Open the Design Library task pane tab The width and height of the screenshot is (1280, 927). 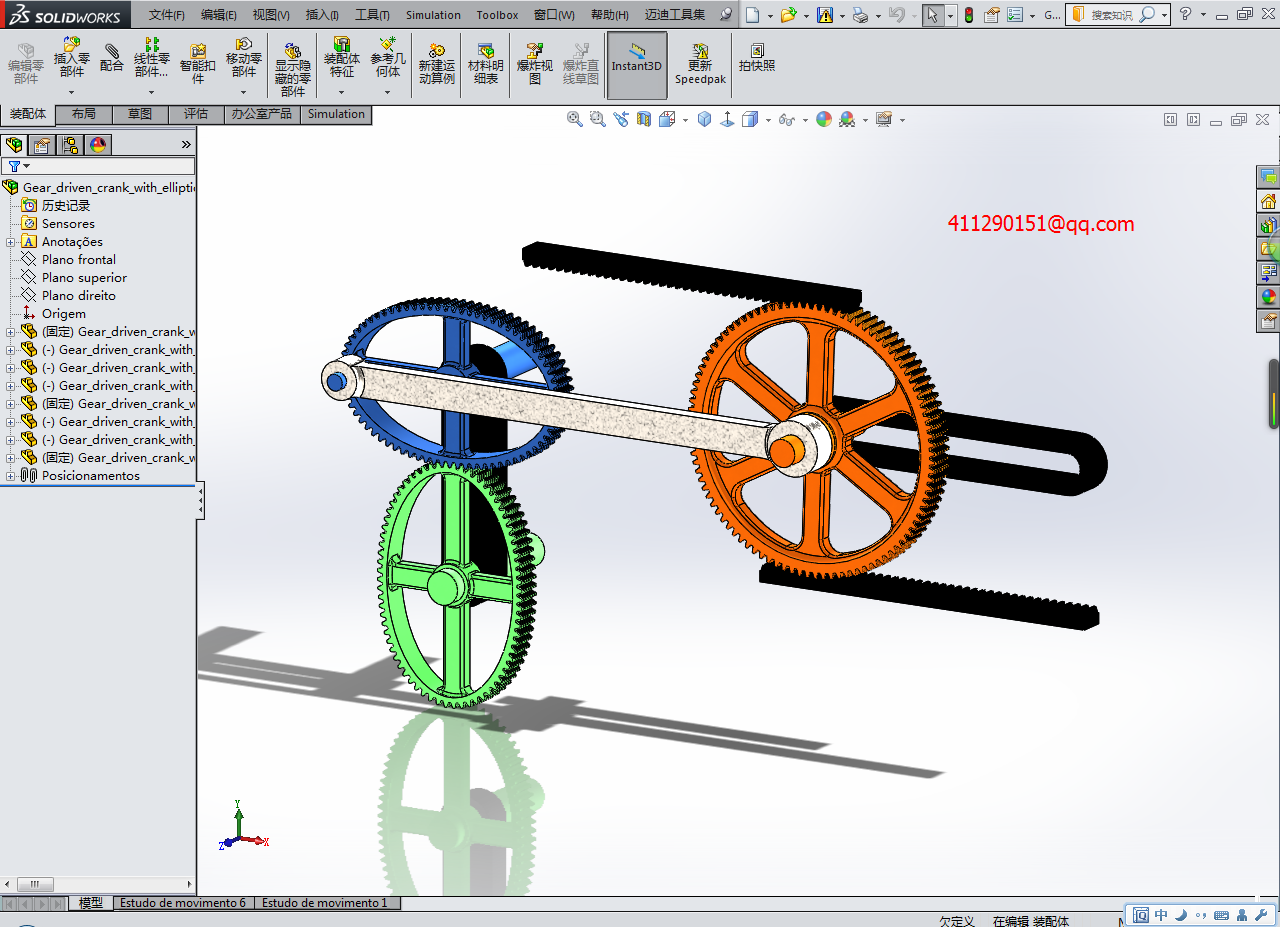pos(1268,224)
